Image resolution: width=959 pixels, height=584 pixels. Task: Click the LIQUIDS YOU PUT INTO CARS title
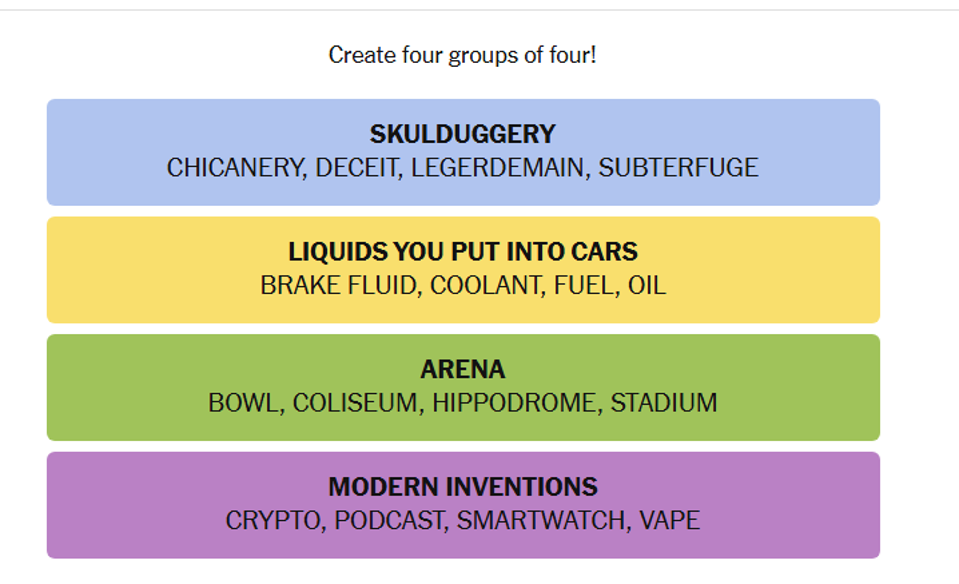463,251
